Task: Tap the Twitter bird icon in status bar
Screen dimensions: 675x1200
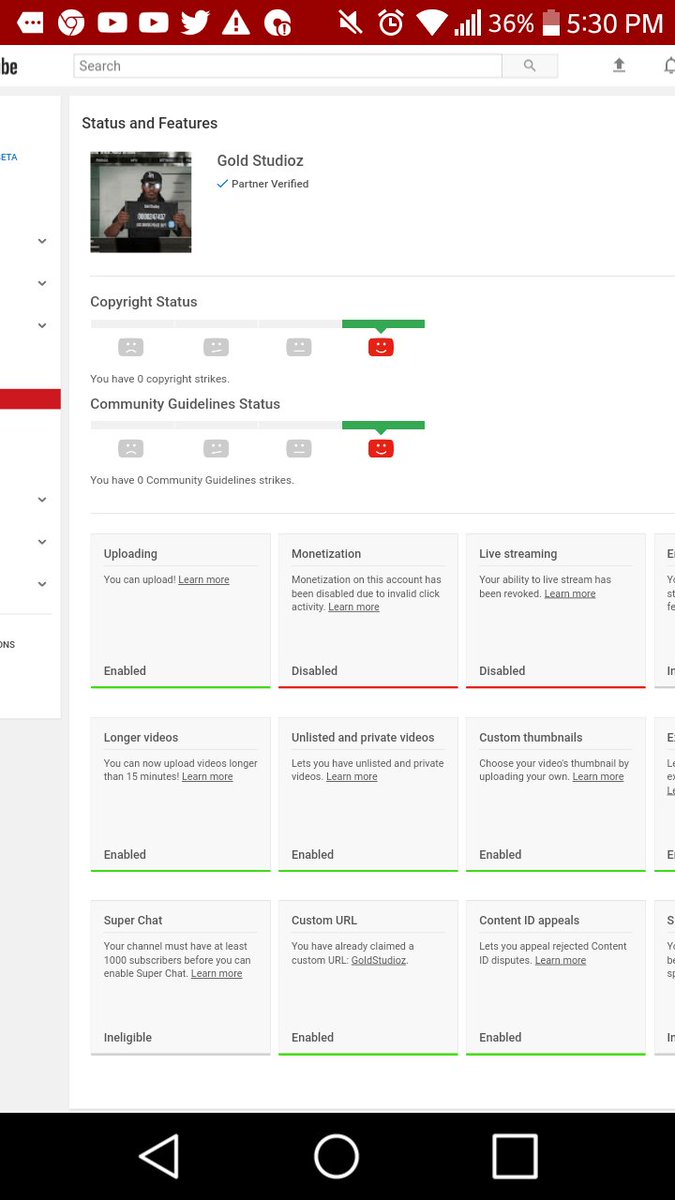Action: point(194,22)
